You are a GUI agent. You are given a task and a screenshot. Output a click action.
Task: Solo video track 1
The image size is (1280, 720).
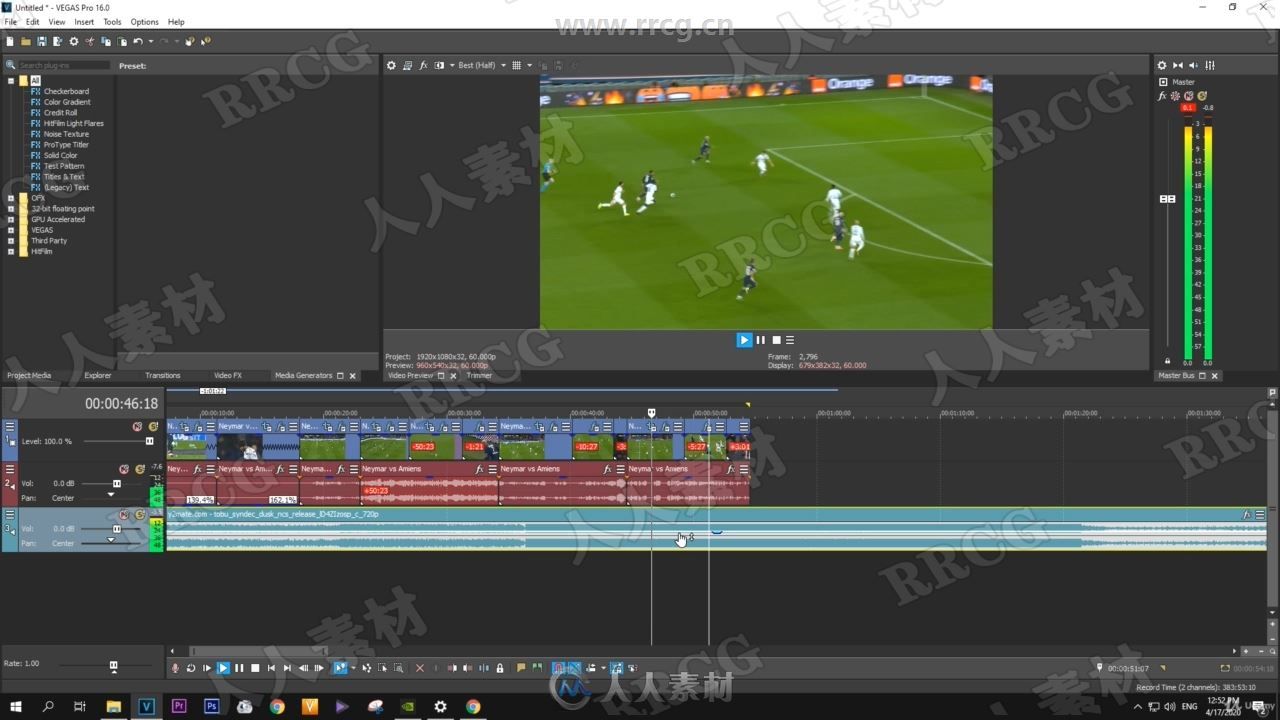pos(152,426)
